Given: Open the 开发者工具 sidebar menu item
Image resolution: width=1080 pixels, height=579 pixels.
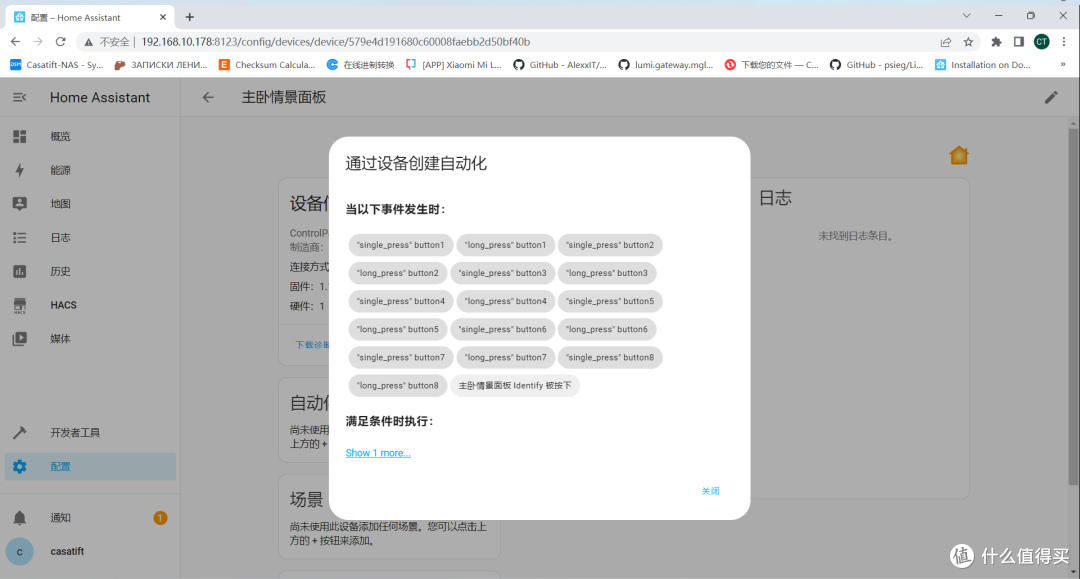Looking at the screenshot, I should pos(90,432).
